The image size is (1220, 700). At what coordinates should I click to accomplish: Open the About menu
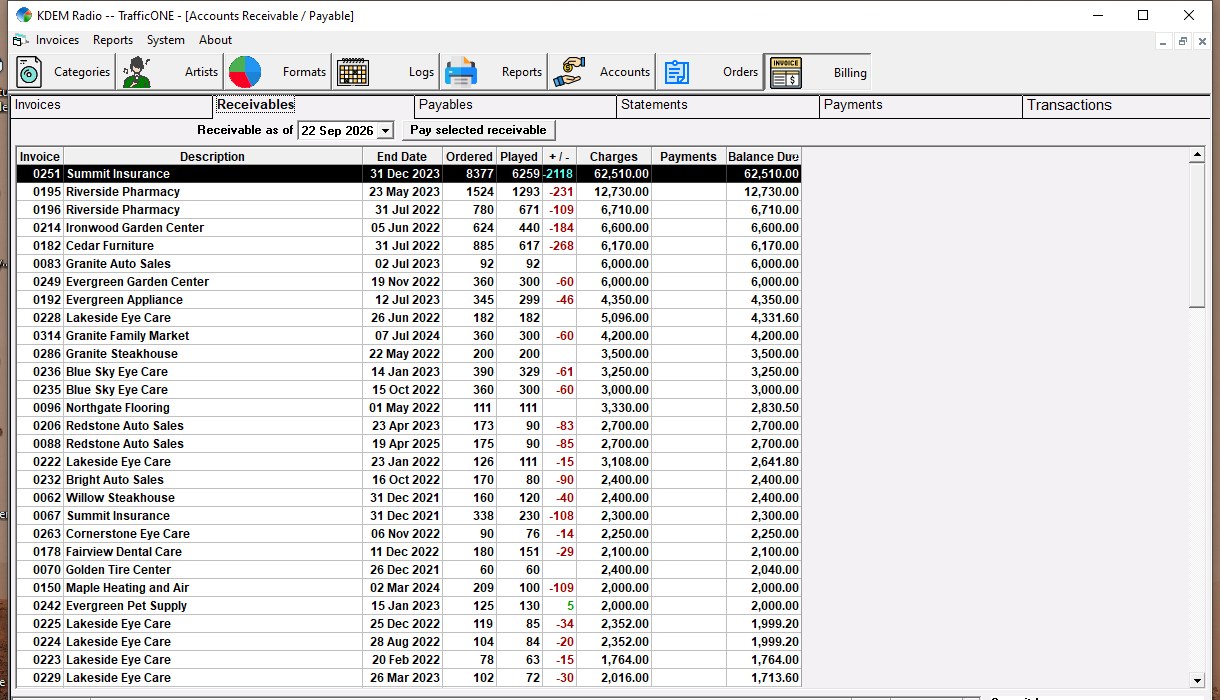[215, 40]
